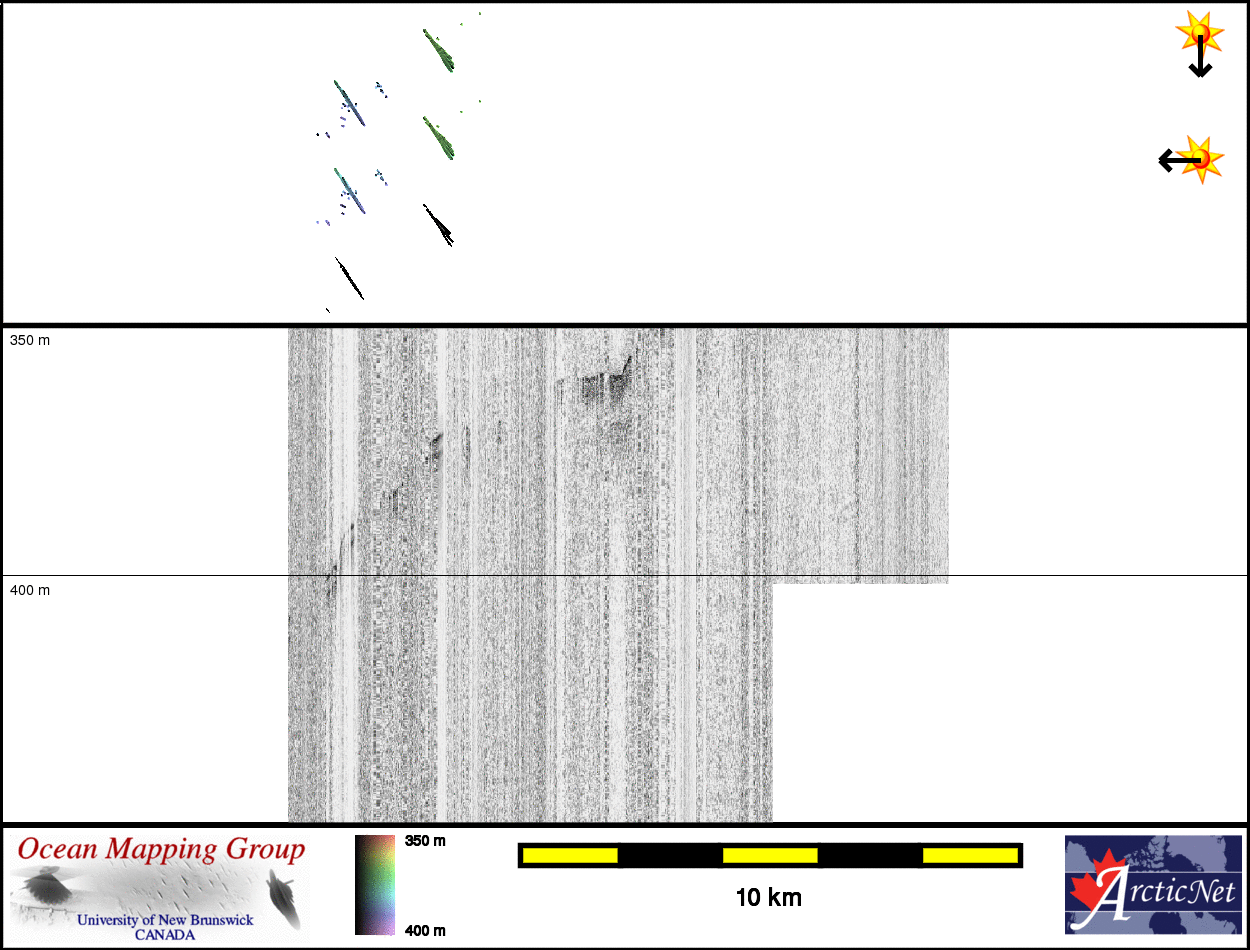Select the second green seabed feature
This screenshot has height=950, width=1250.
point(438,138)
